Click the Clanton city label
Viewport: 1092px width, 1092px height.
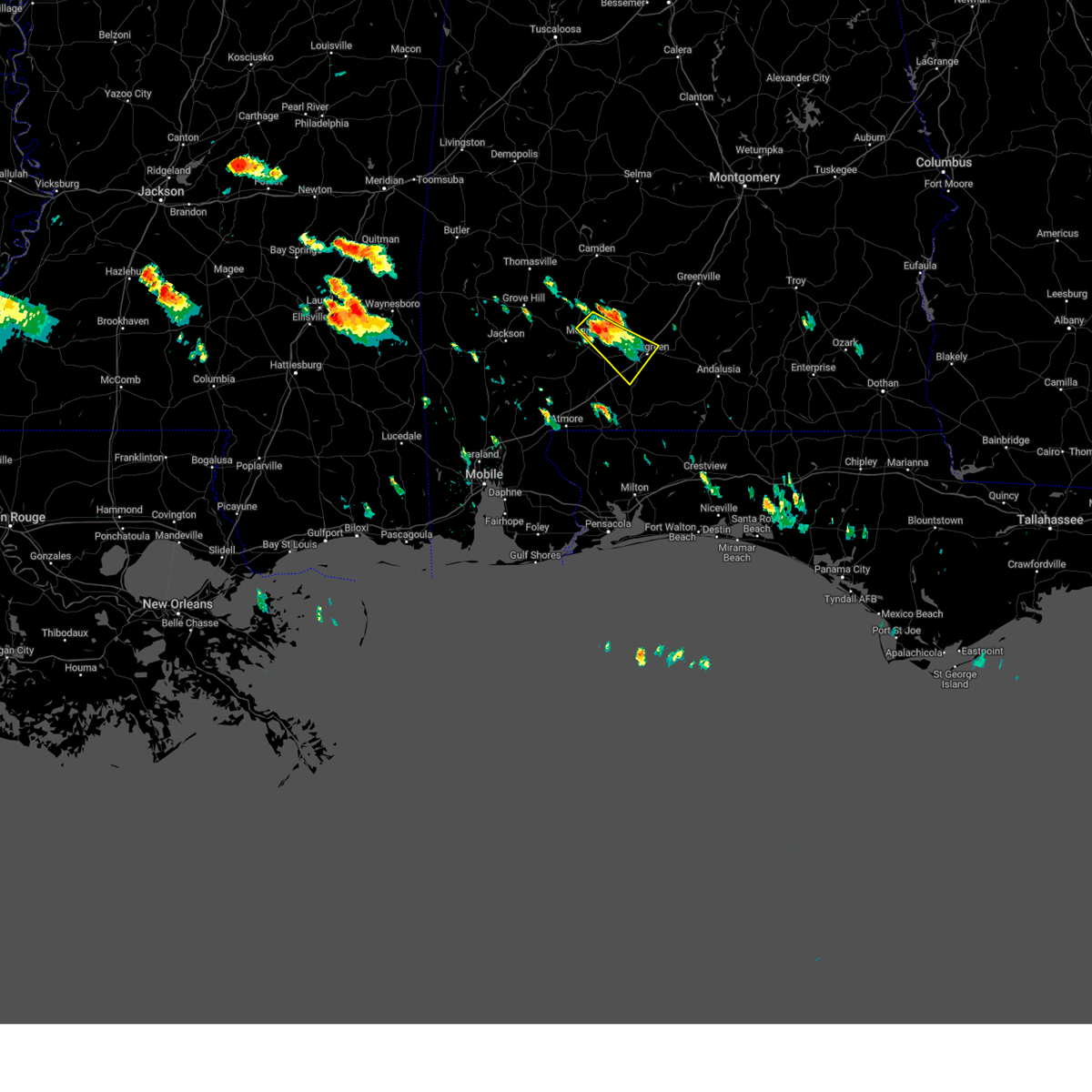(696, 97)
